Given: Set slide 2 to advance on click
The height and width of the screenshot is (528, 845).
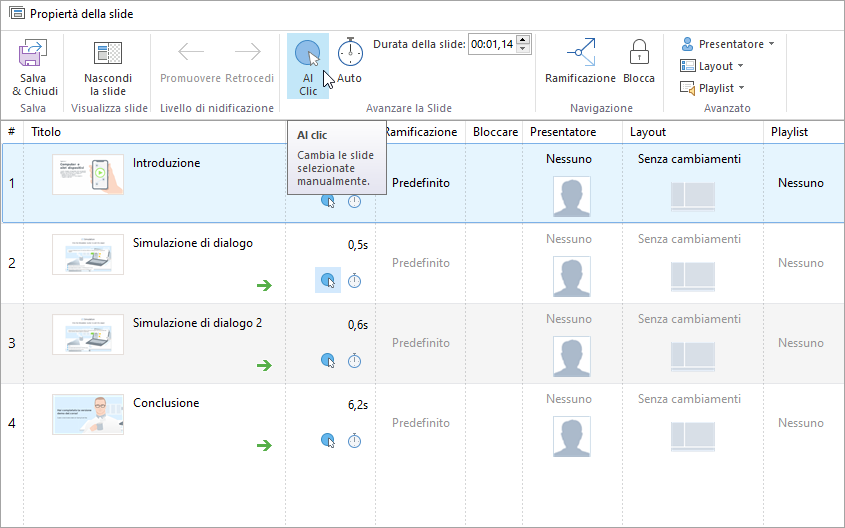Looking at the screenshot, I should tap(328, 281).
